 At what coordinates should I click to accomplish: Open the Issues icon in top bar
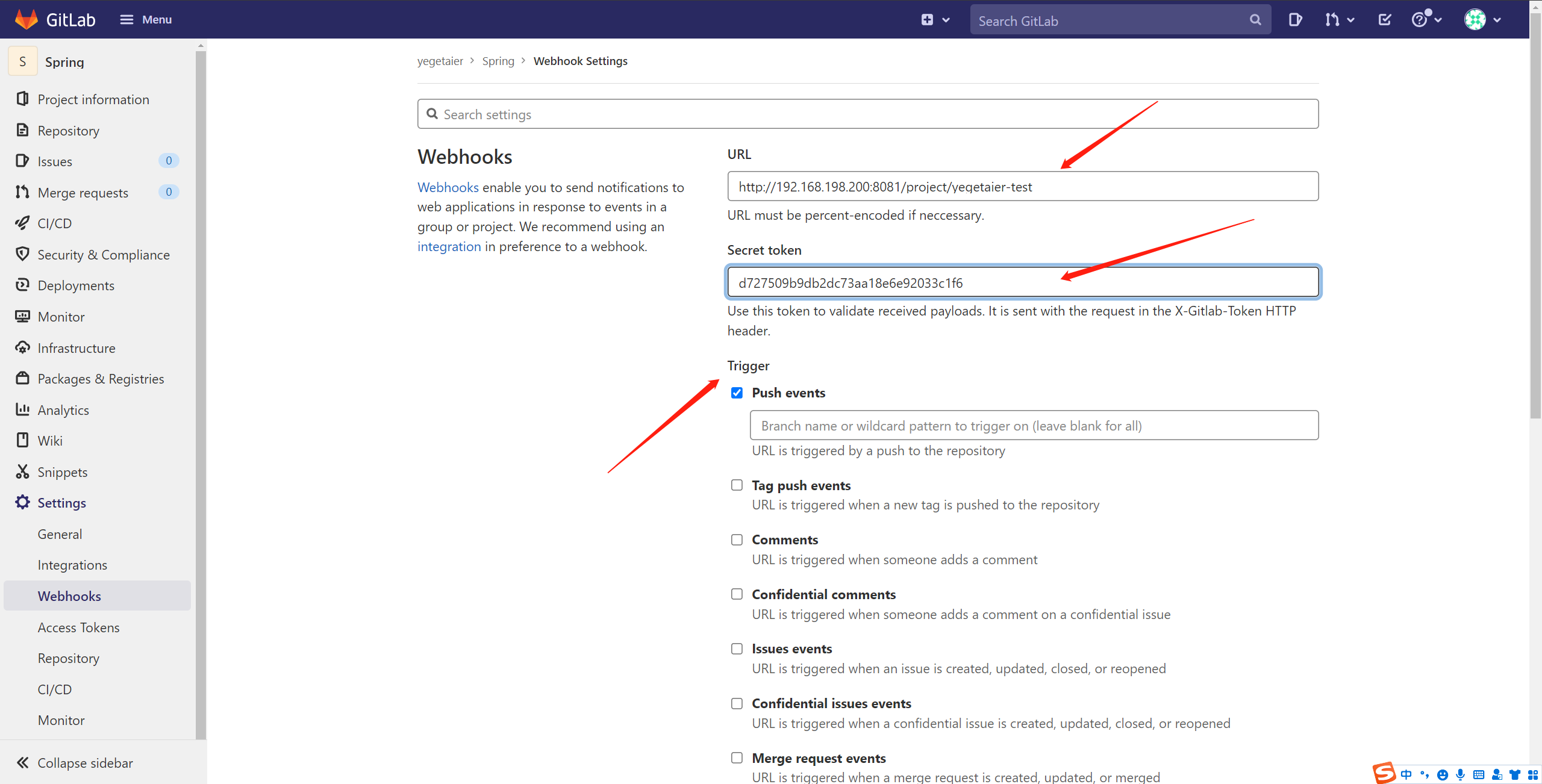(1295, 20)
